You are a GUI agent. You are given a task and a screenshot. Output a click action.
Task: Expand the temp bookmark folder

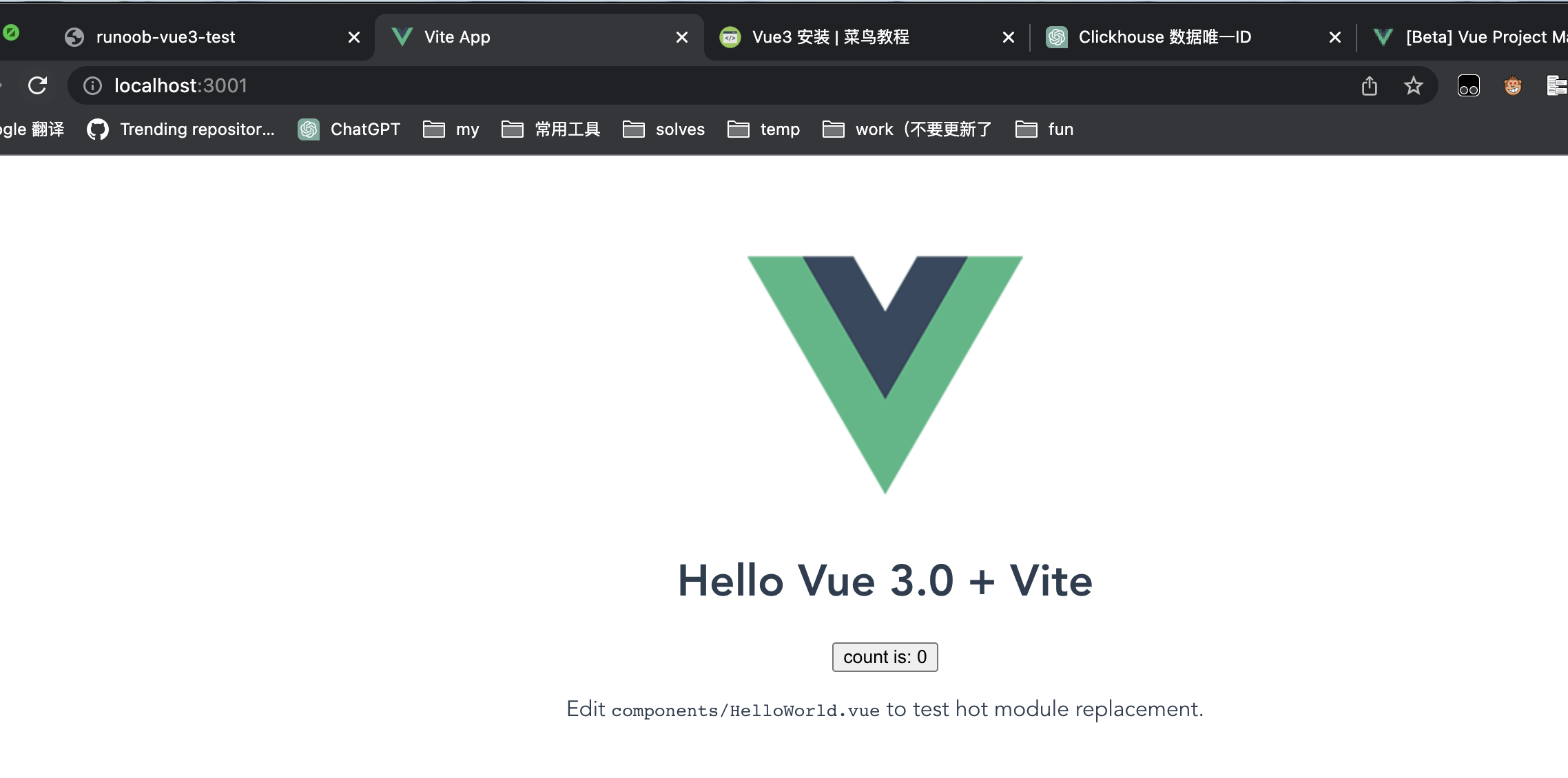click(x=764, y=129)
